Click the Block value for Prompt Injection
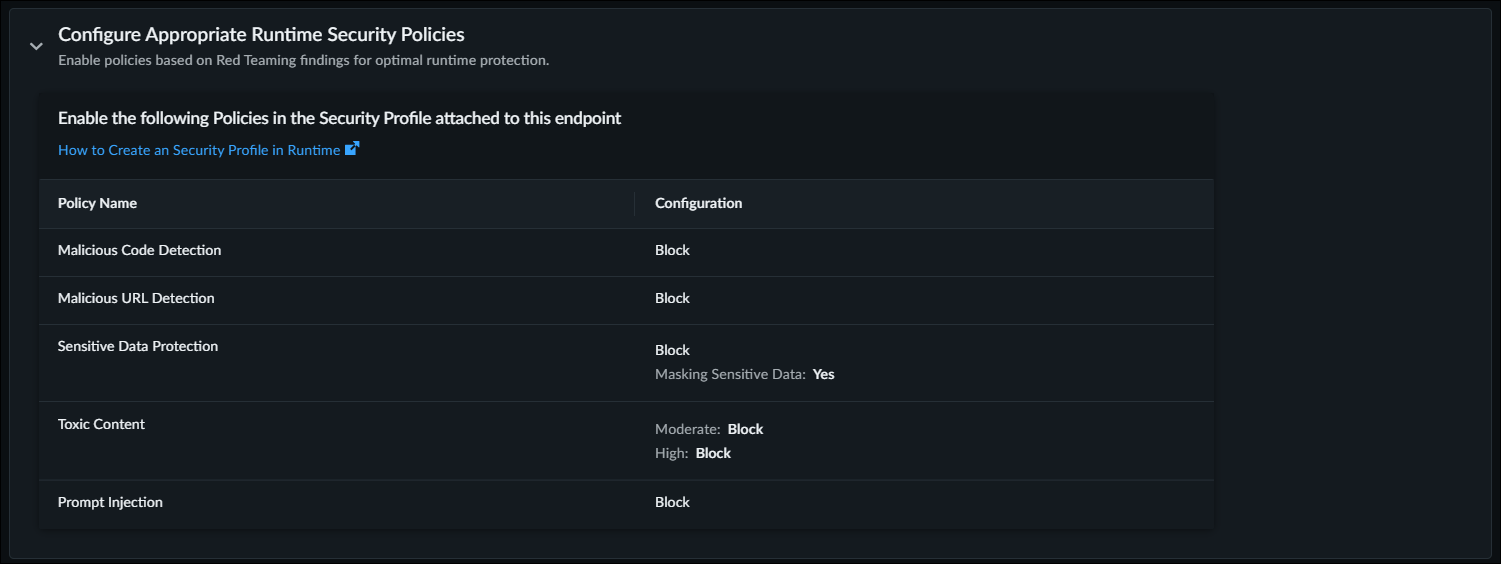 [x=672, y=502]
